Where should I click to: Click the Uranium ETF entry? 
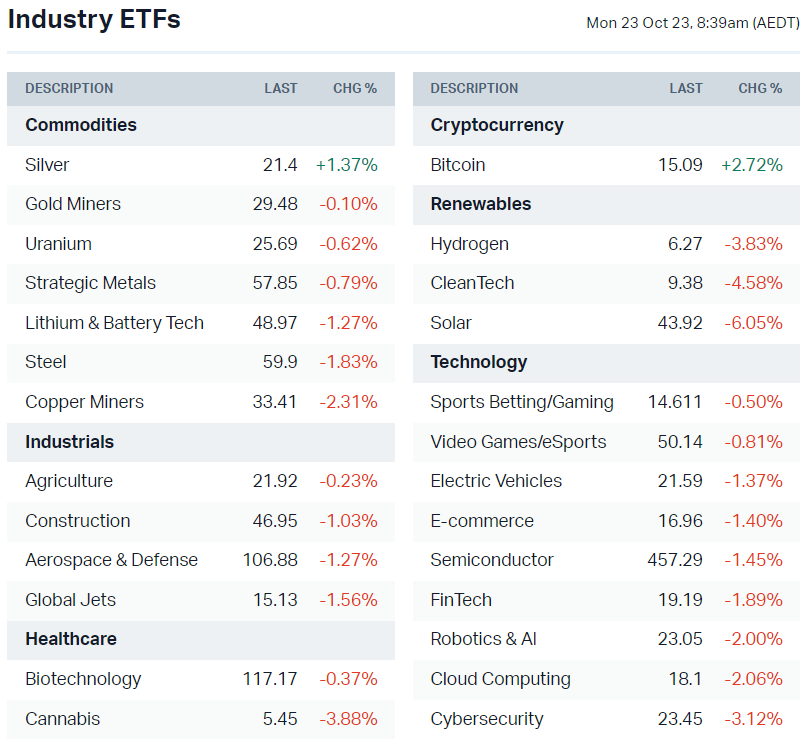pos(58,244)
